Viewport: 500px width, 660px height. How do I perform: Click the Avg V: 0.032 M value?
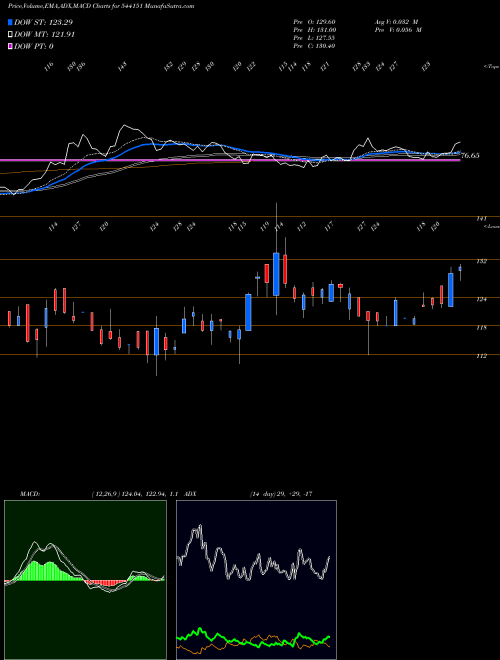click(x=396, y=22)
